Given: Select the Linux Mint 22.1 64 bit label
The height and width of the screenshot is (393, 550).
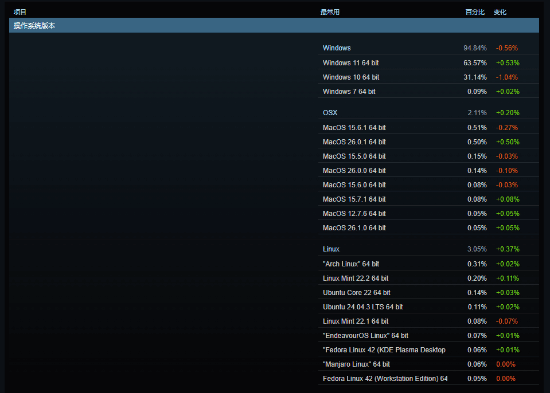Looking at the screenshot, I should 356,321.
